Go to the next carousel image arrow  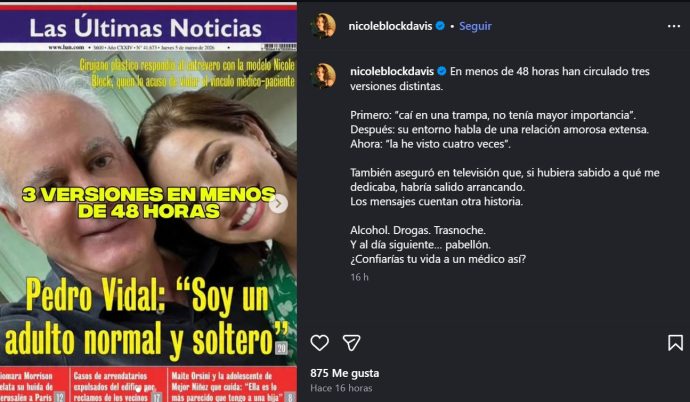click(279, 204)
